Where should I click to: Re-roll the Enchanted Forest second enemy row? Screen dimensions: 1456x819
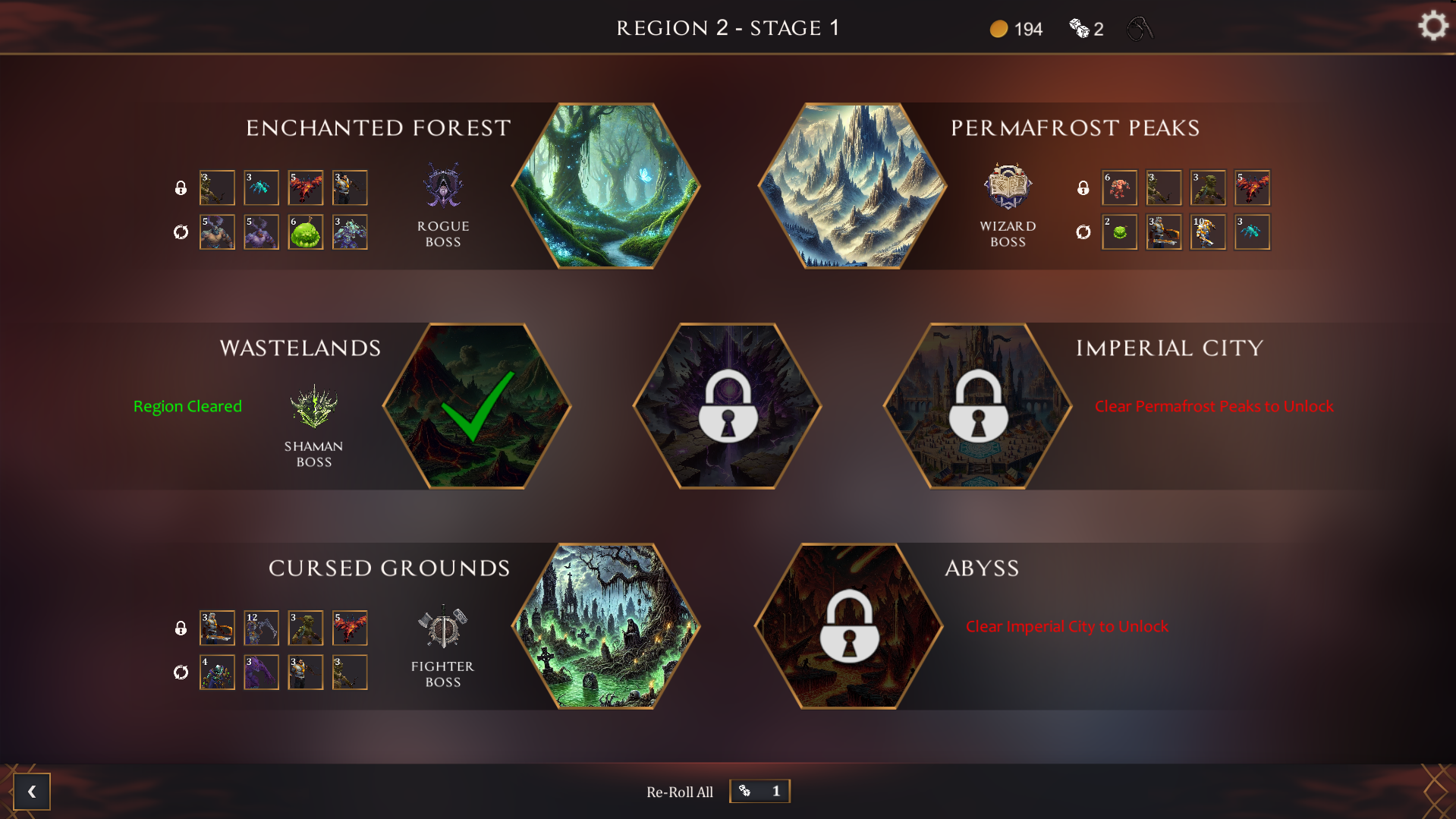coord(181,232)
